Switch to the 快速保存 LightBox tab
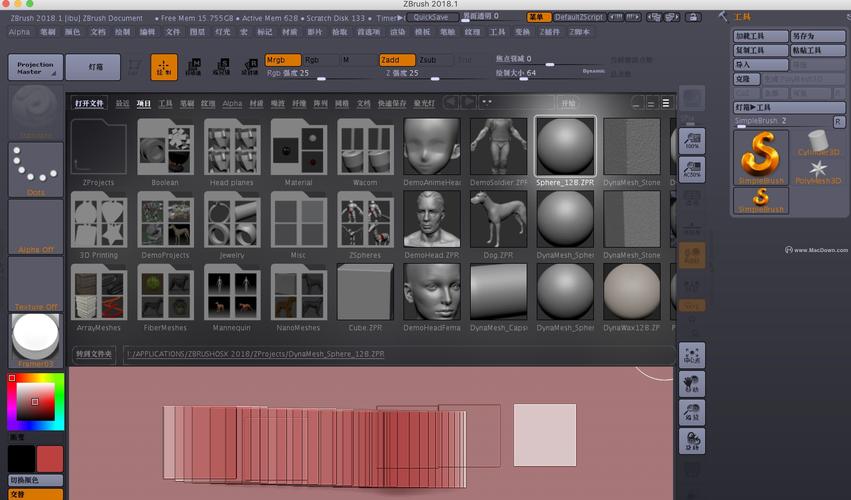This screenshot has height=500, width=851. pos(392,103)
